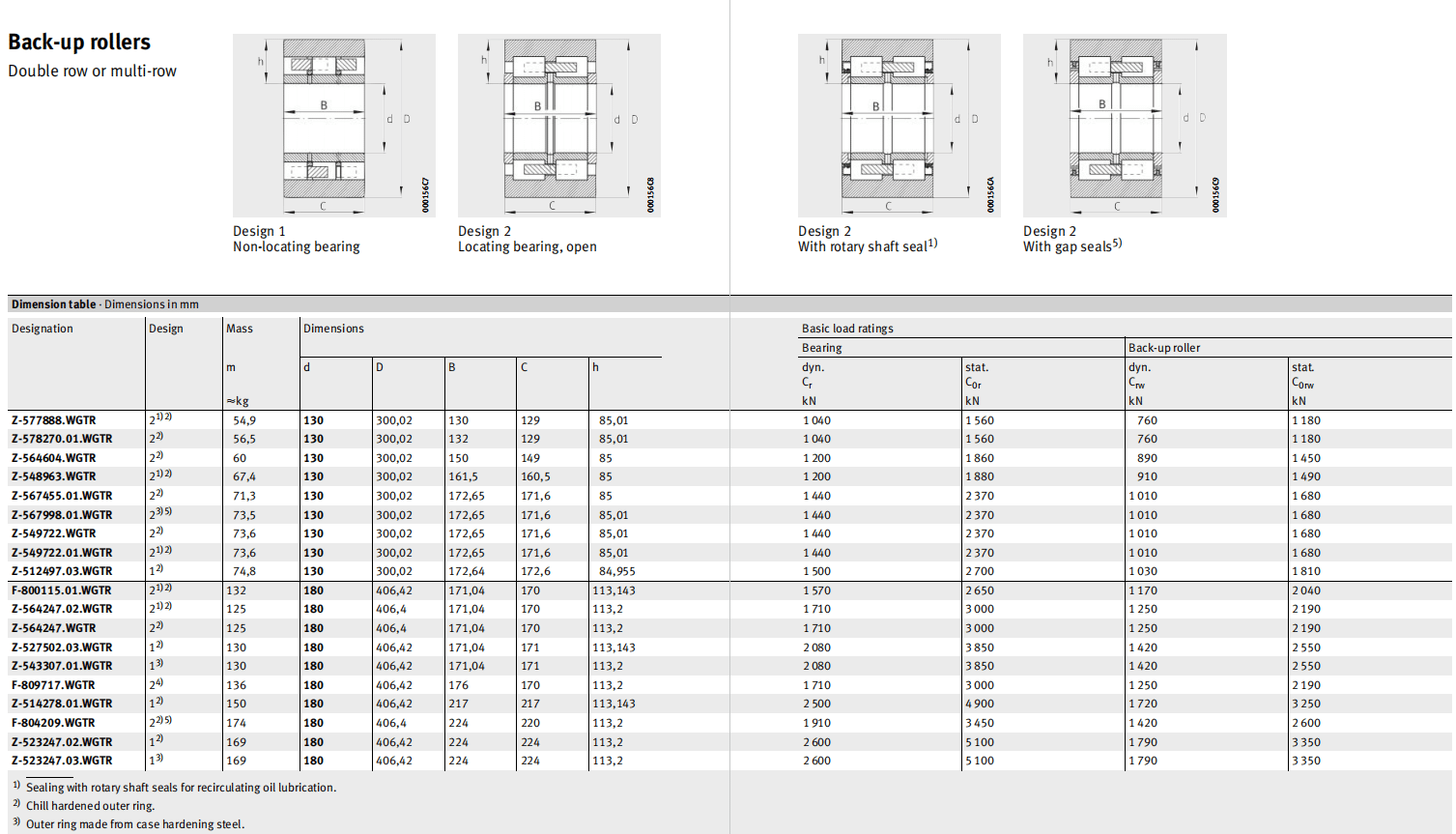This screenshot has width=1456, height=834.
Task: Click the Design 2 gap seals diagram
Action: click(1124, 125)
